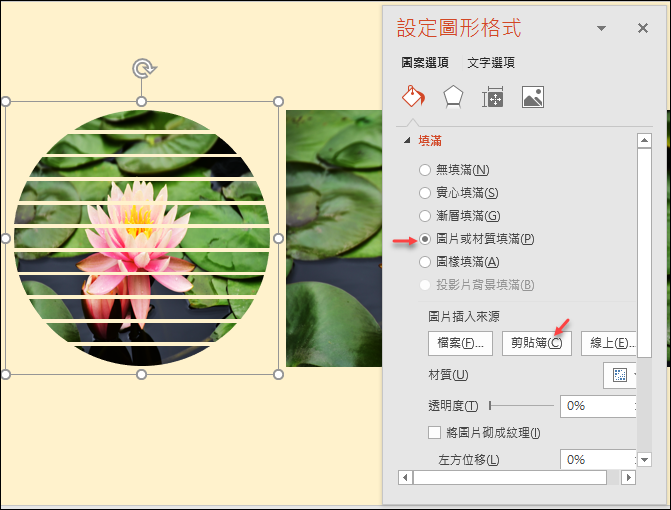Select the lily pad picture on slide
This screenshot has height=510, width=671.
click(x=334, y=238)
